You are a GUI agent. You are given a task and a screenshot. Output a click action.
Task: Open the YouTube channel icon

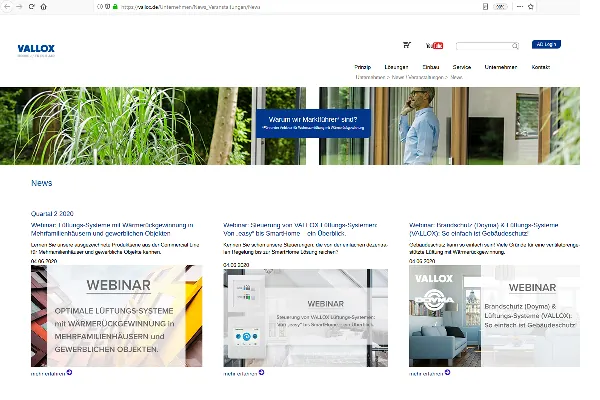pyautogui.click(x=434, y=45)
